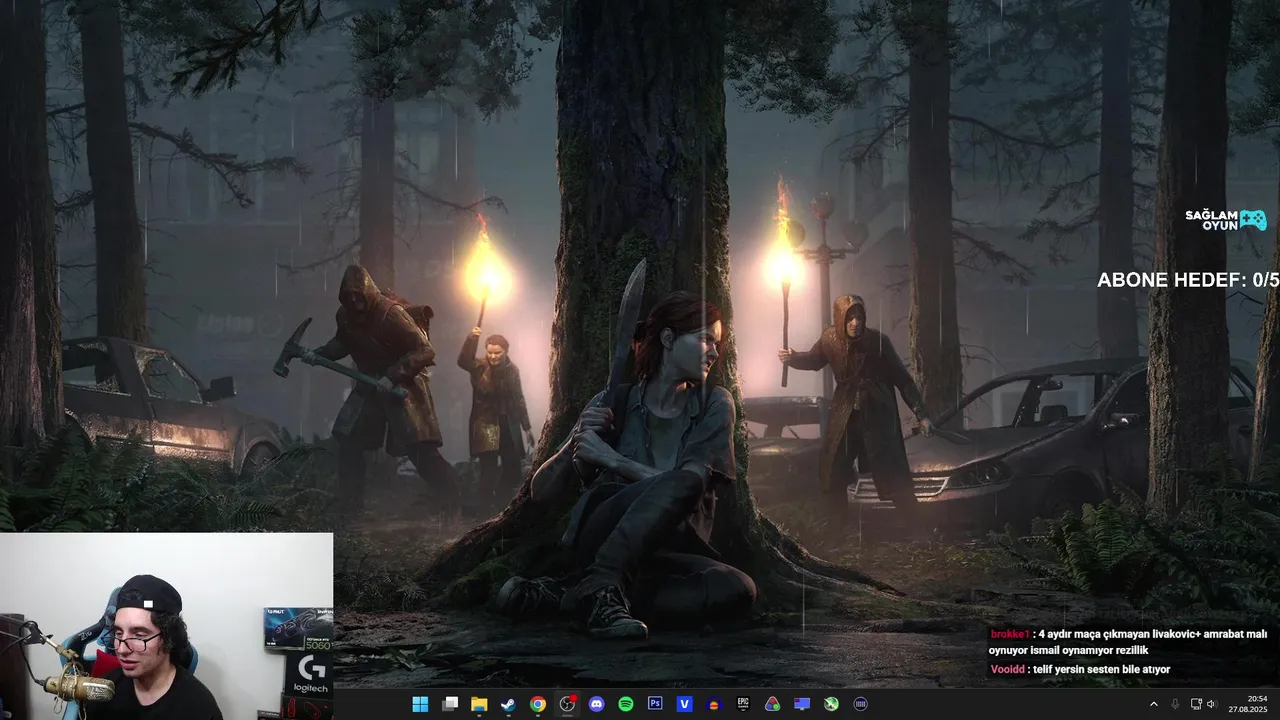Open the volume tray icon

(1211, 704)
